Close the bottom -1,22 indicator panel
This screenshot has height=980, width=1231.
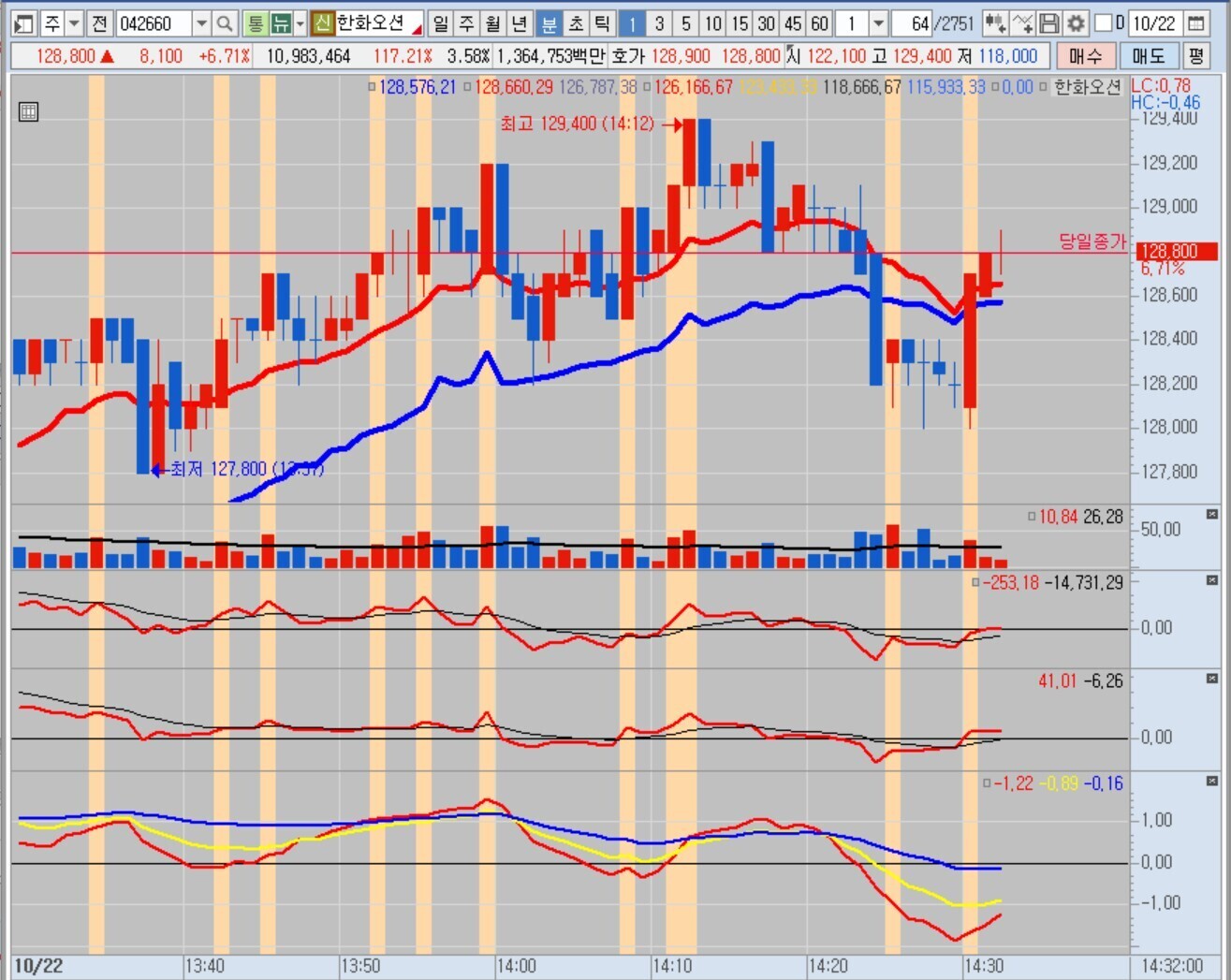(x=1212, y=781)
